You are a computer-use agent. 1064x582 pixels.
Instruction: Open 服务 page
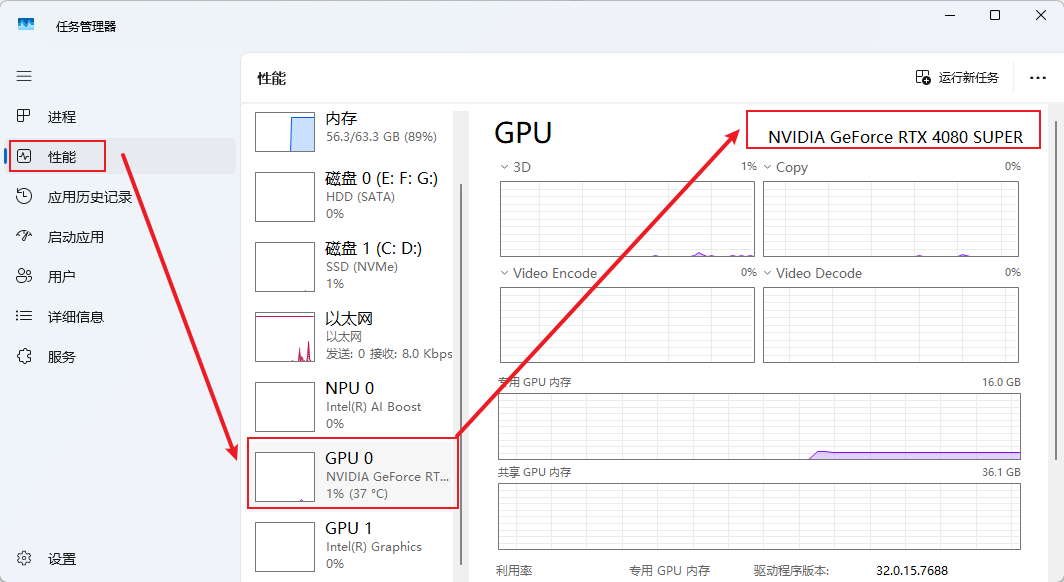(120, 357)
